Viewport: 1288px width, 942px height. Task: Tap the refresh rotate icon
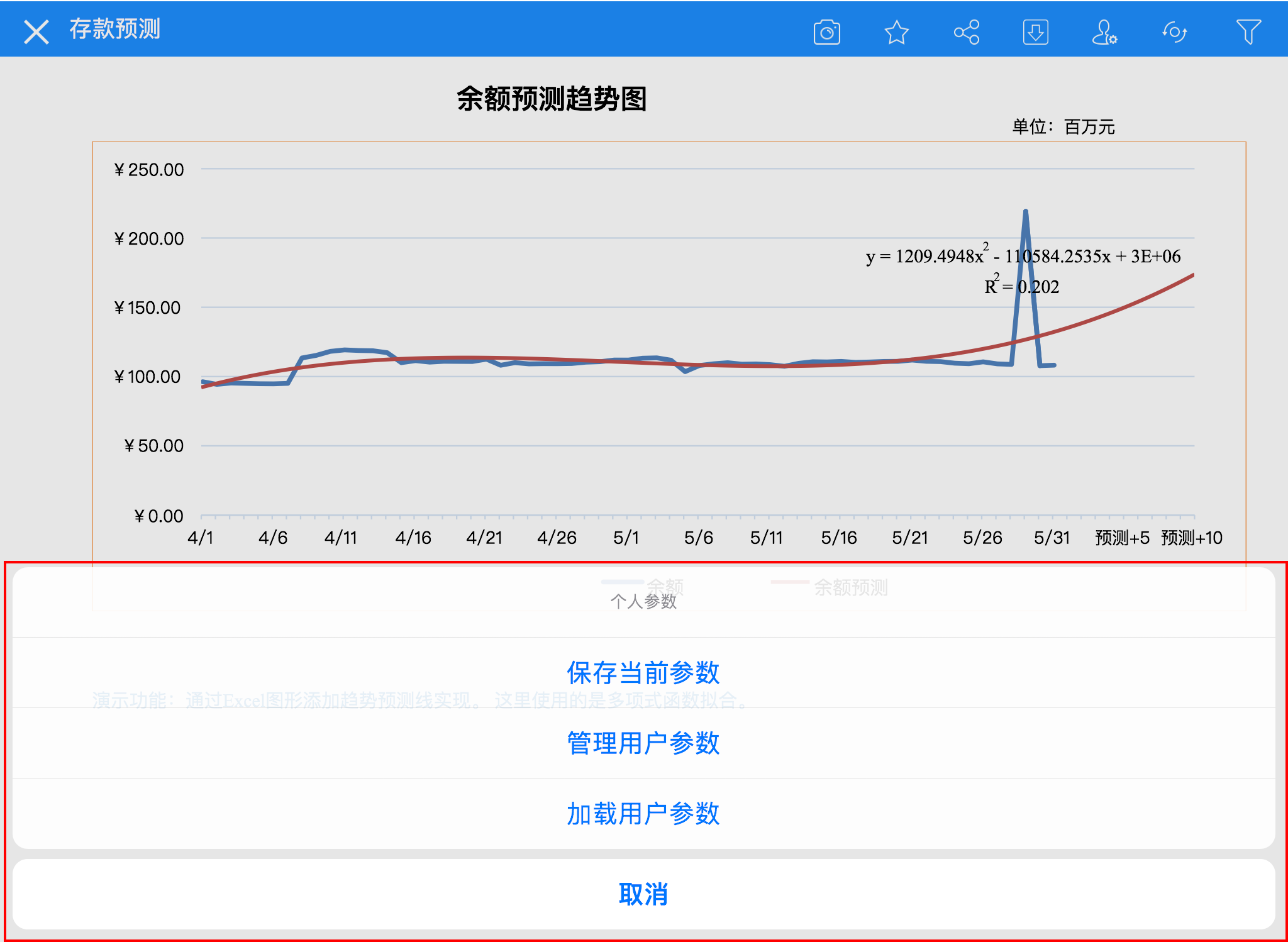point(1174,32)
